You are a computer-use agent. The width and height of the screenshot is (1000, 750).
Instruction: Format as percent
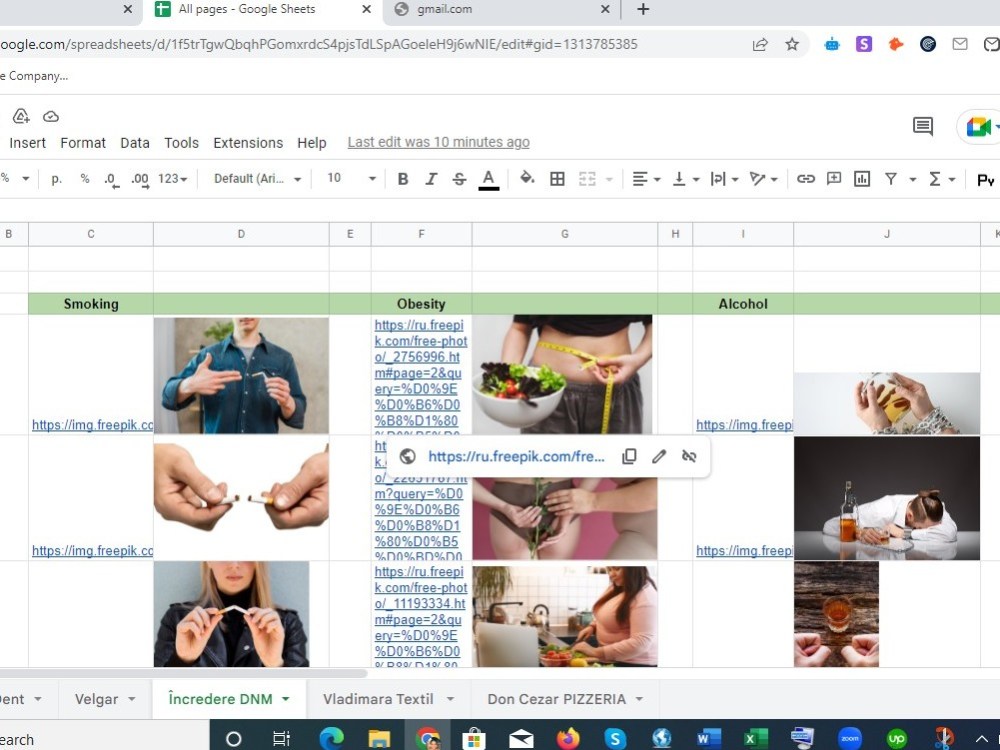point(85,179)
